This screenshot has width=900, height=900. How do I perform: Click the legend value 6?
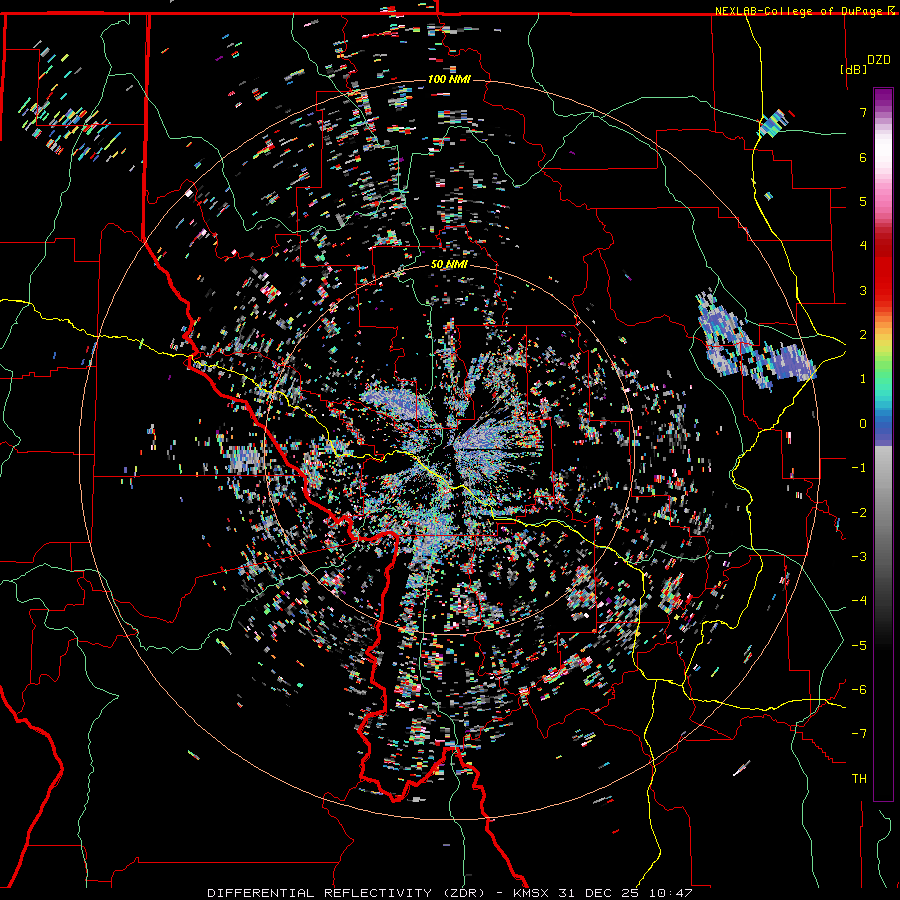click(863, 157)
